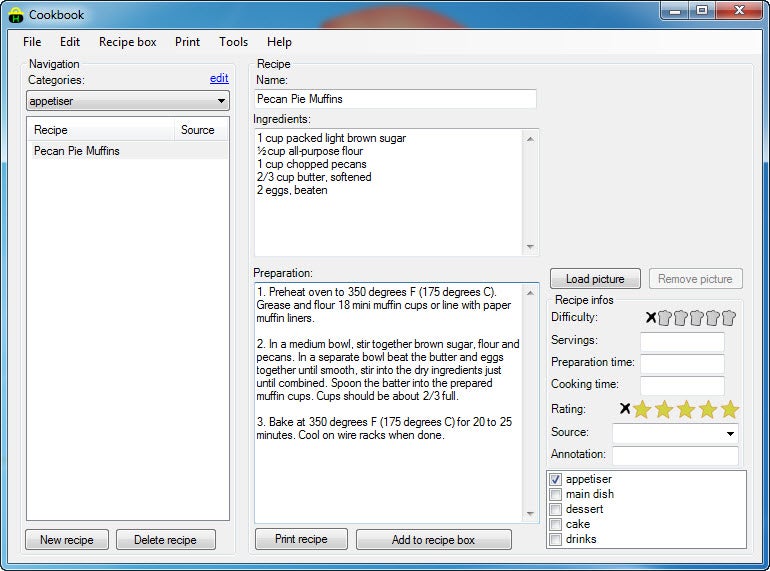Set difficulty to three chef hats
This screenshot has width=770, height=571.
click(696, 318)
